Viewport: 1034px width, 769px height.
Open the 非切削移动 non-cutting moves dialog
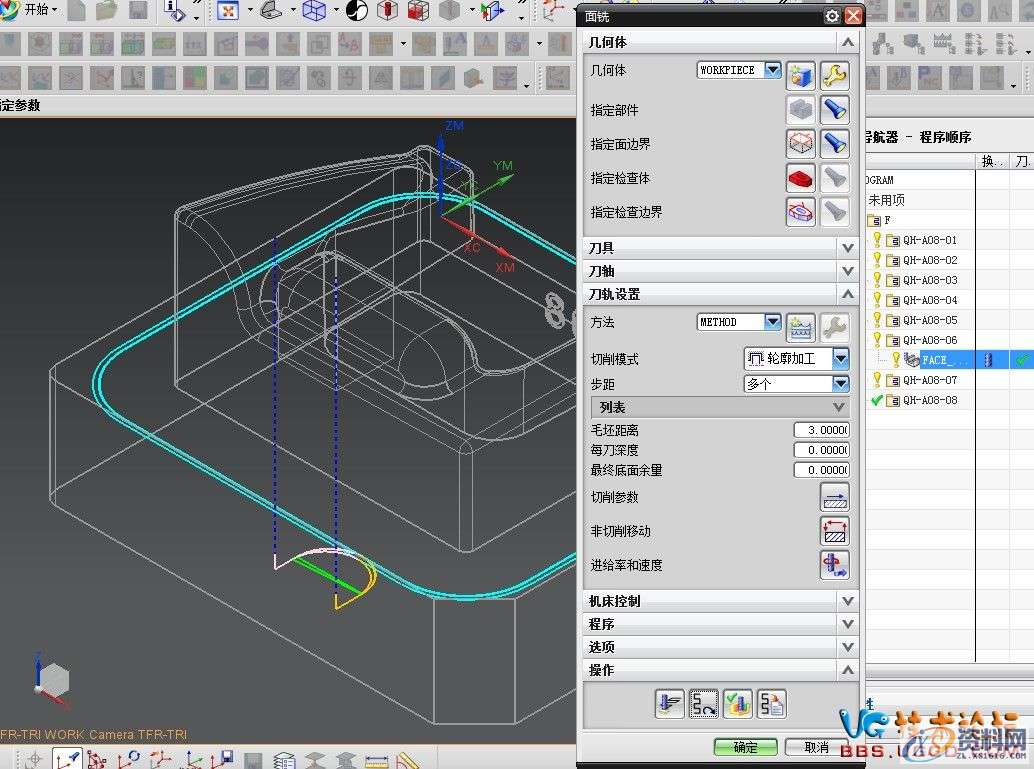click(x=835, y=530)
